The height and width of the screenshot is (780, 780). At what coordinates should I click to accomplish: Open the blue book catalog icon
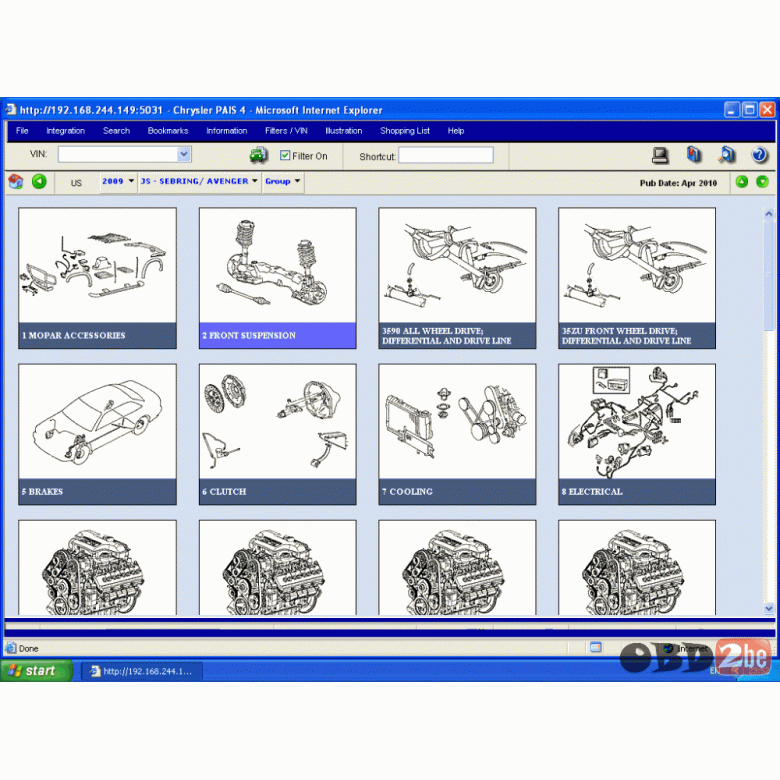[693, 155]
